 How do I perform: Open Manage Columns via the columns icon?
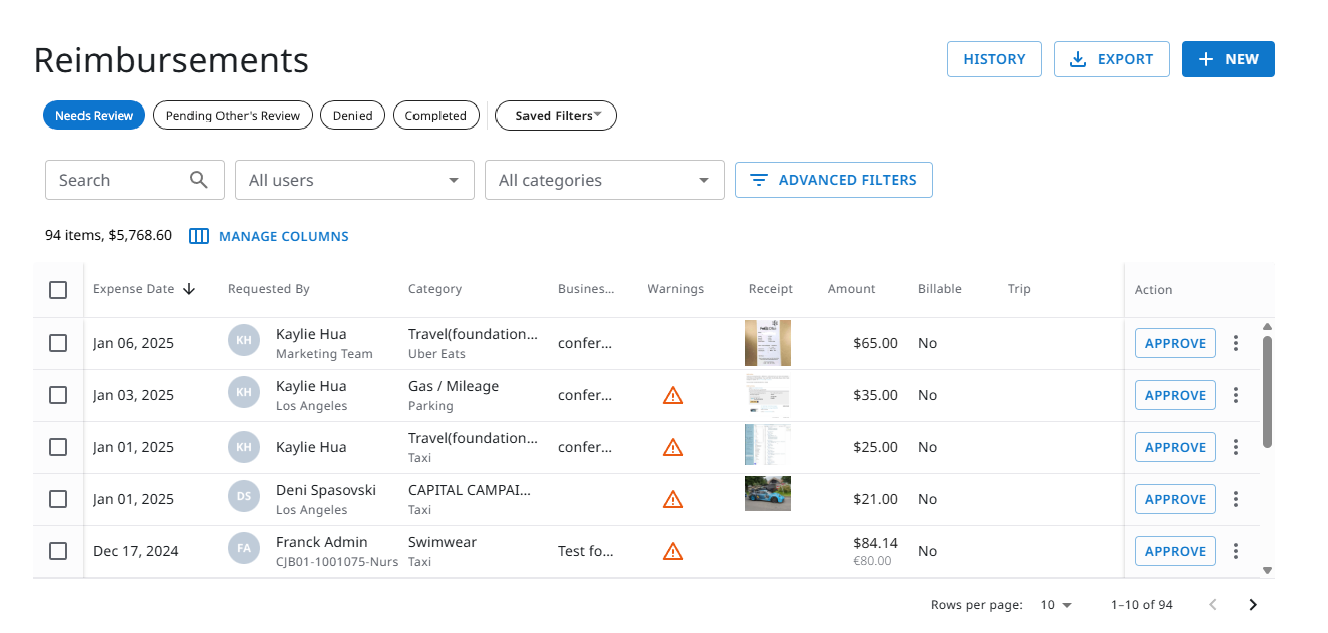click(x=199, y=237)
